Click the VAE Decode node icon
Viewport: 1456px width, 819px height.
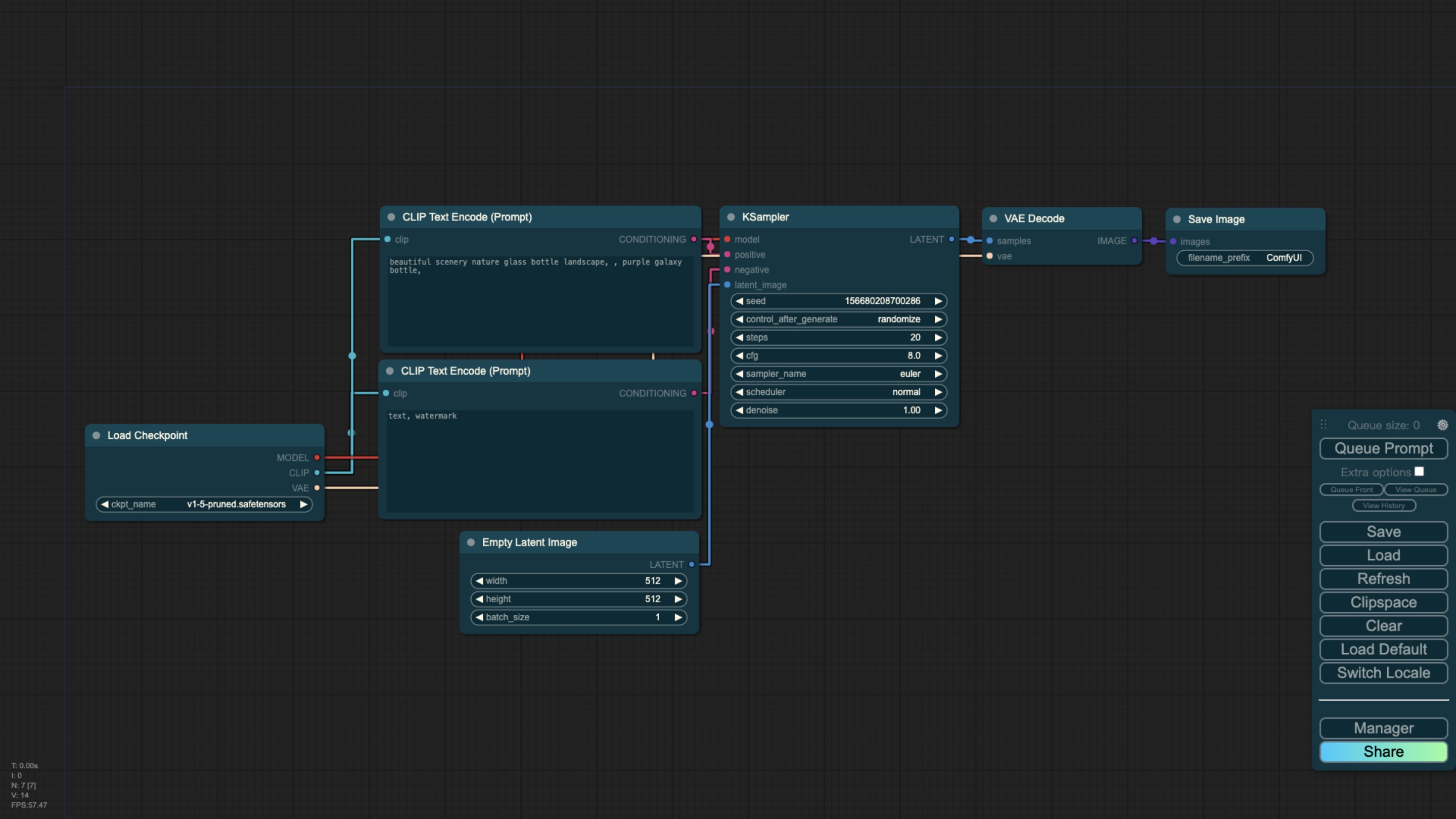click(x=991, y=218)
